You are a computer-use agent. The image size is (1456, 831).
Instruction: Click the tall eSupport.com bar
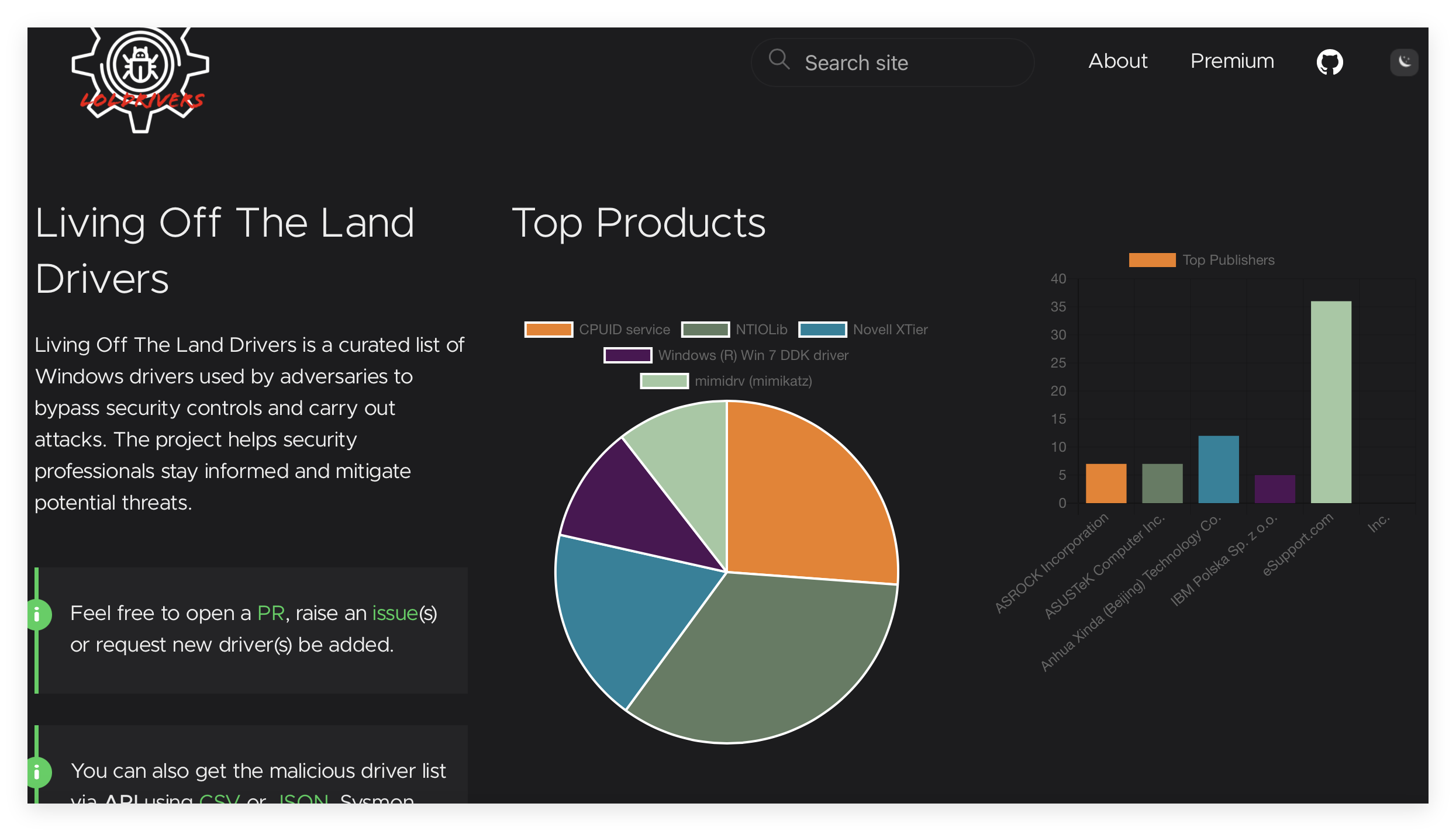[x=1331, y=402]
